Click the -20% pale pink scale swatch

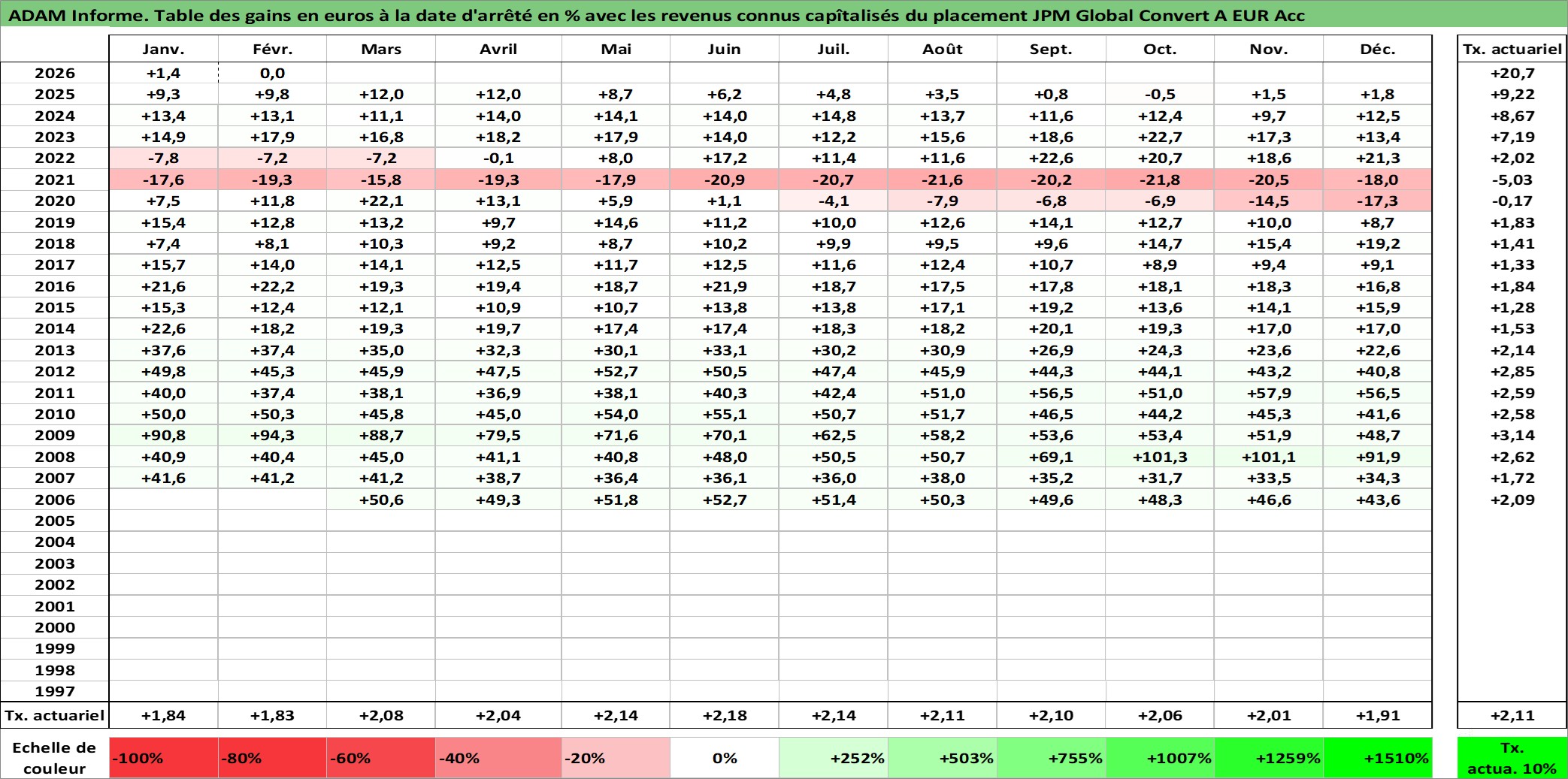[616, 757]
